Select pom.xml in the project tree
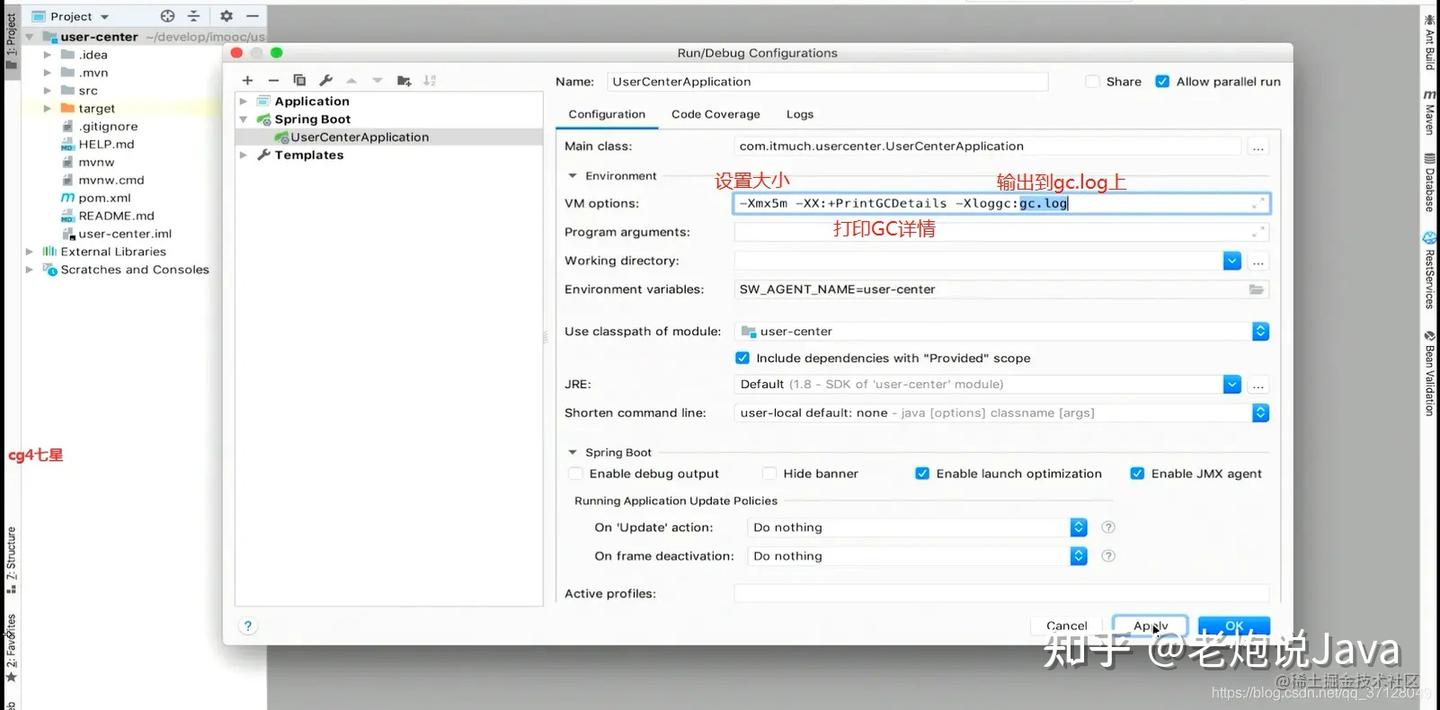 coord(104,198)
